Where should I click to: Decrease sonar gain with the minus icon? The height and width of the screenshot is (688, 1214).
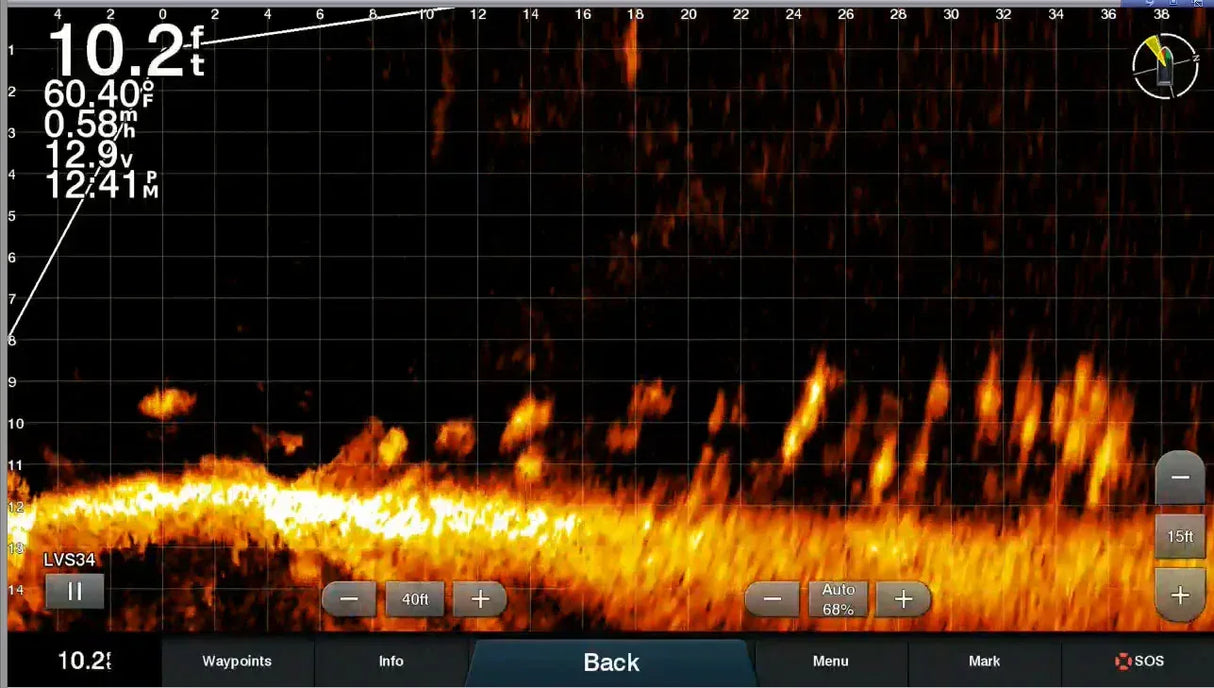pyautogui.click(x=772, y=598)
